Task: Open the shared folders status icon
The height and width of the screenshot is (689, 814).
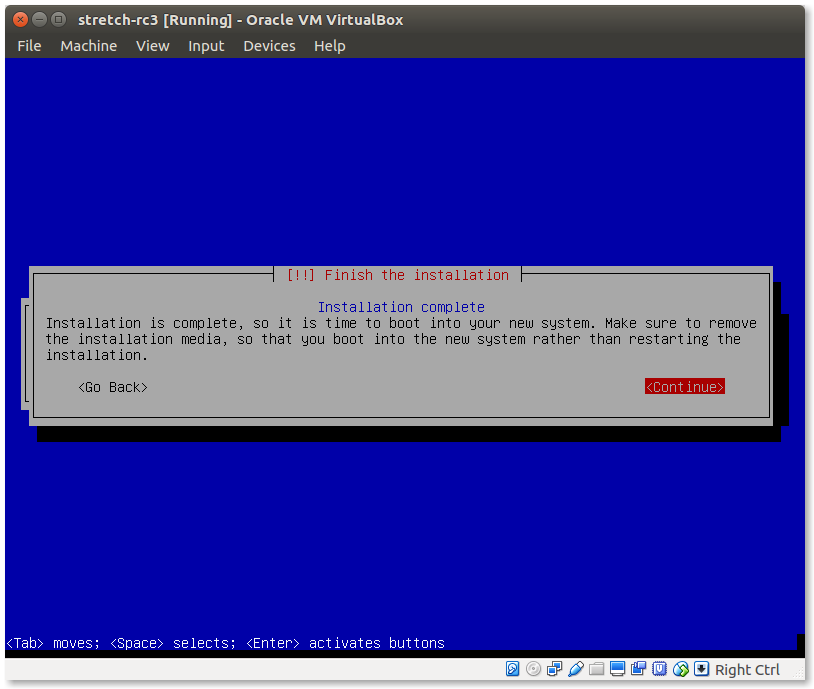Action: (x=596, y=669)
